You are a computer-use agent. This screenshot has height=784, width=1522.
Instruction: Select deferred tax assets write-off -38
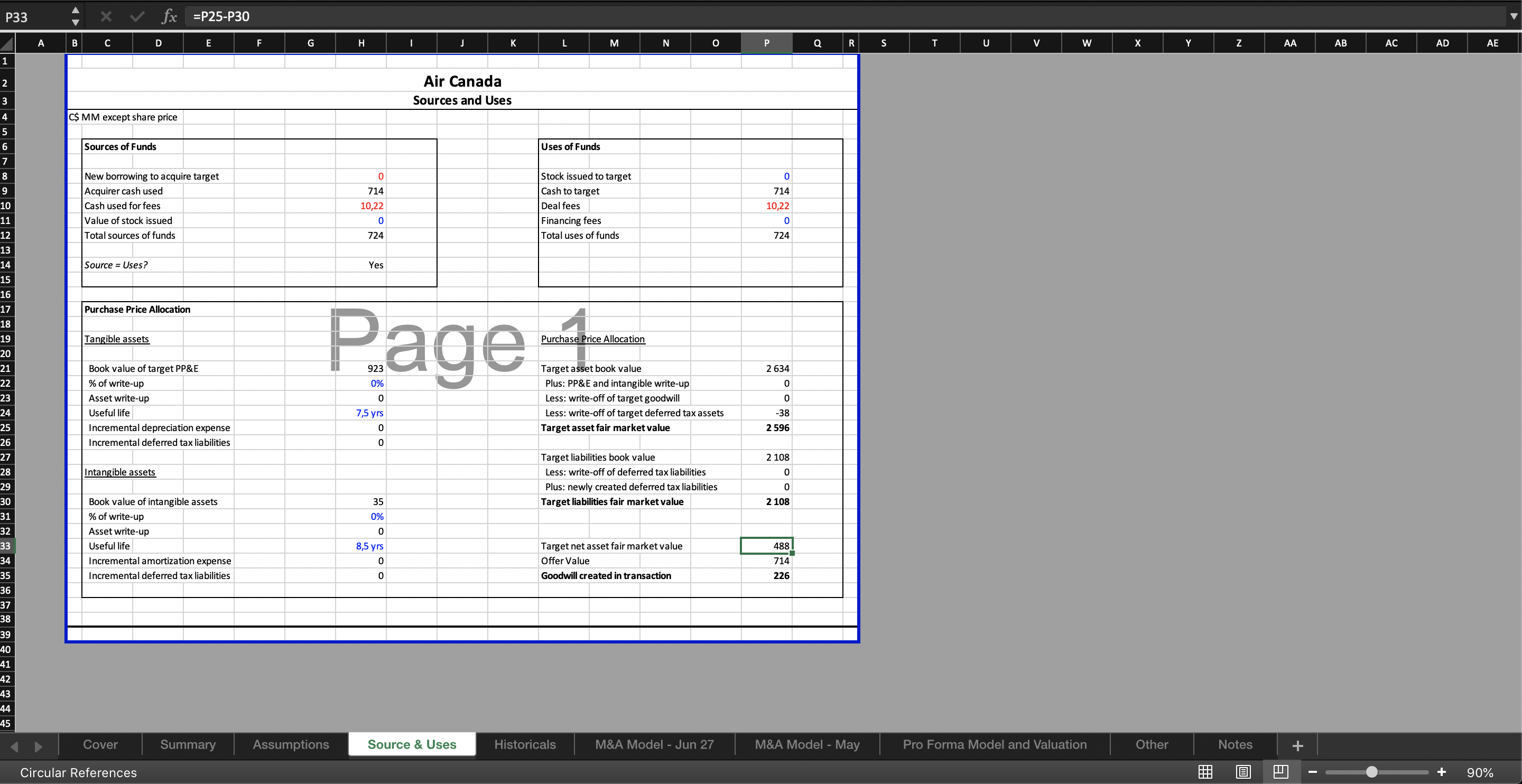point(766,413)
